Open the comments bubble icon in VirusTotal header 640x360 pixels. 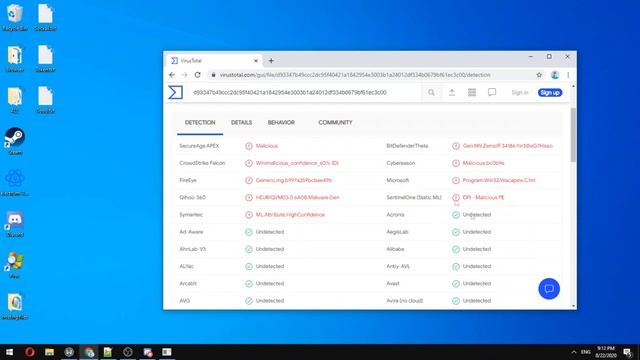coord(492,93)
